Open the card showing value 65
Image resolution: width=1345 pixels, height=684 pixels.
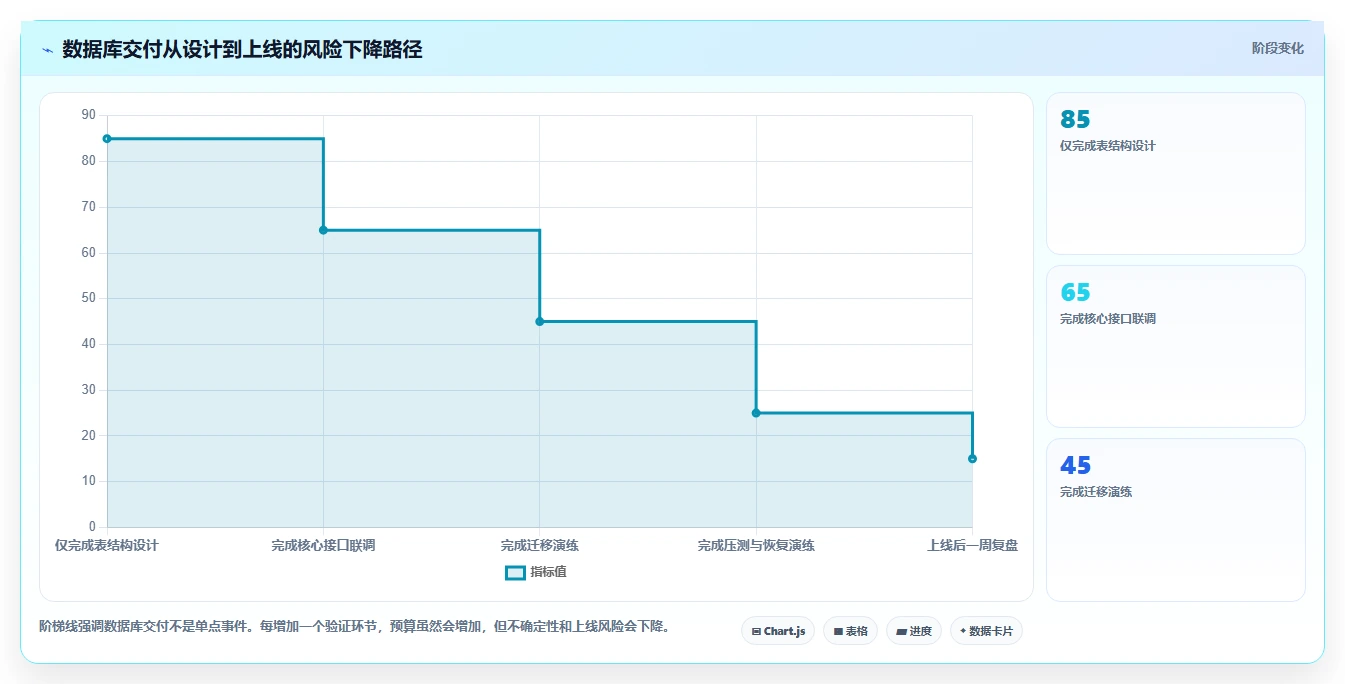(1176, 347)
